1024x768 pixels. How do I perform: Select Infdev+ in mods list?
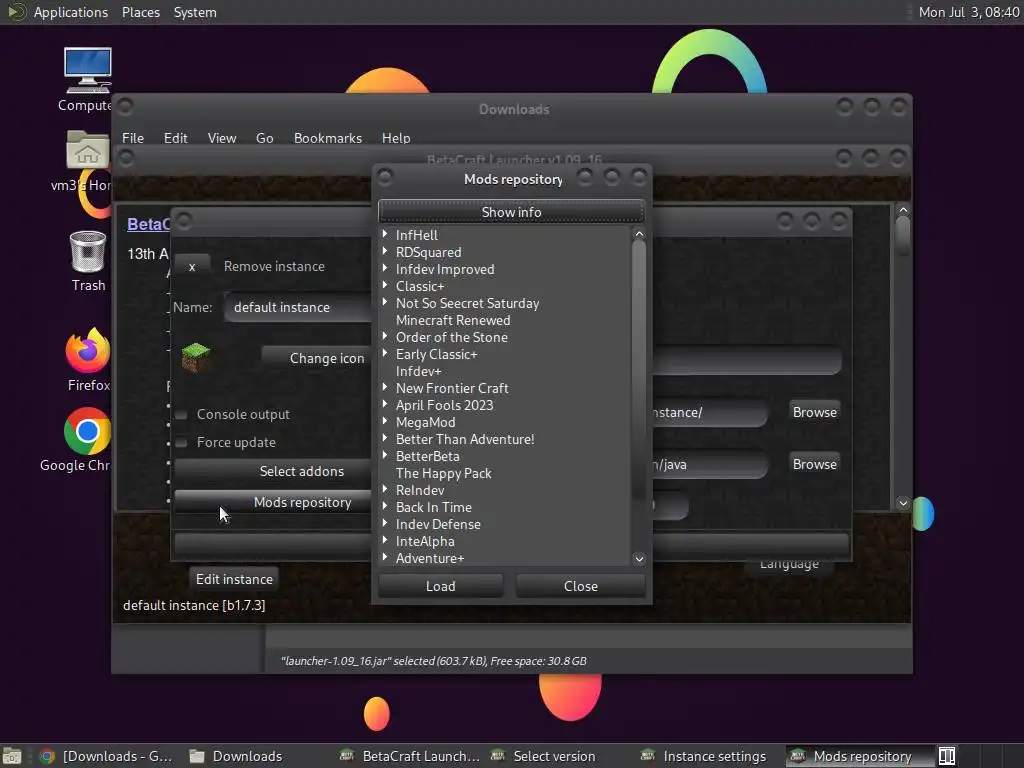click(418, 371)
